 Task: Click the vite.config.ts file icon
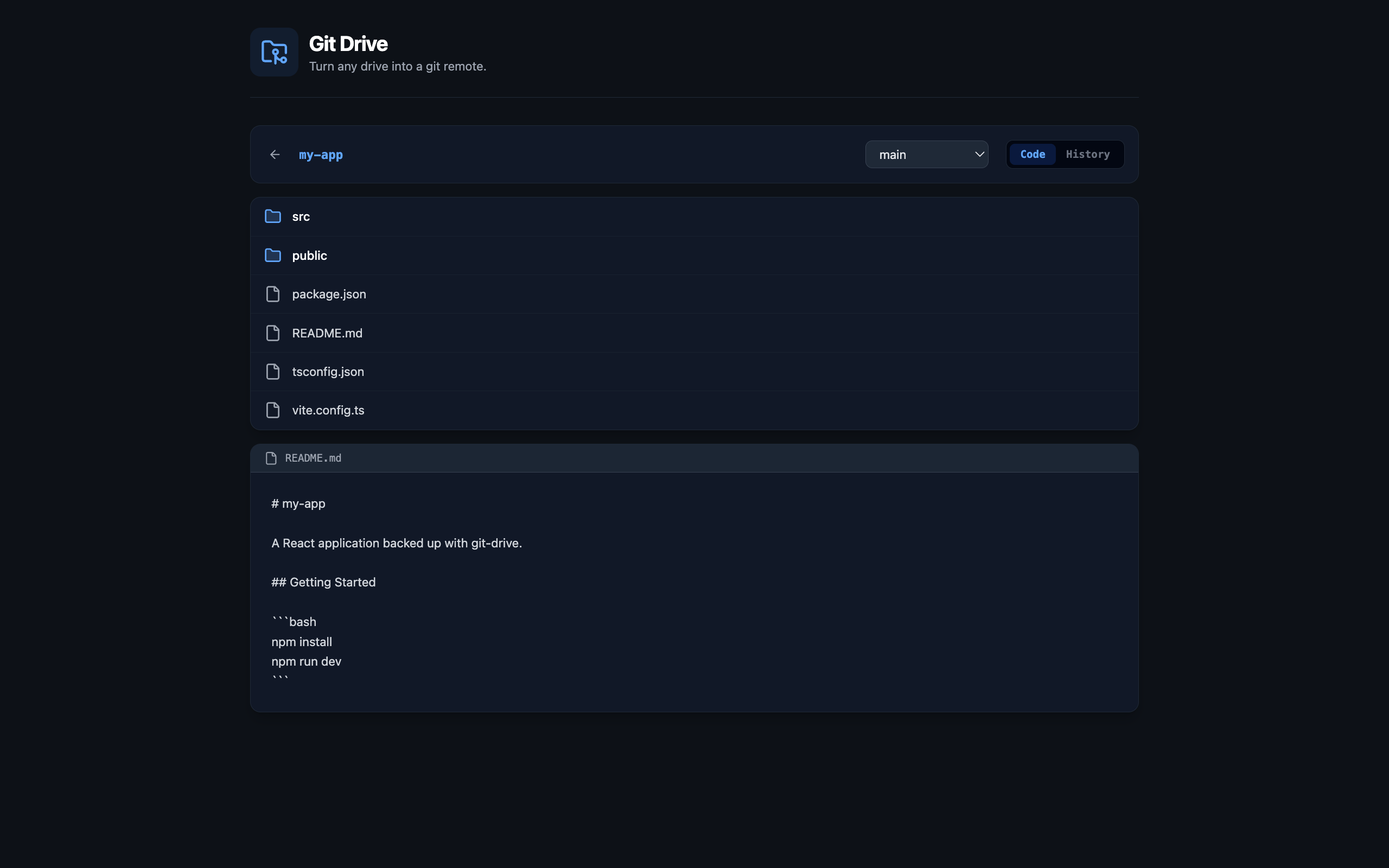(x=272, y=410)
